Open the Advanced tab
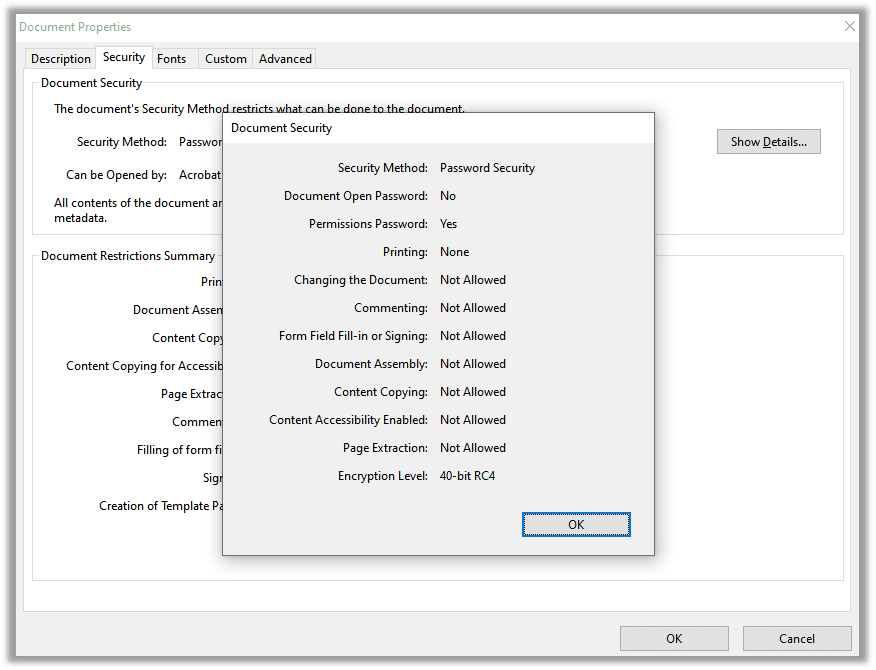Screen dimensions: 876x670 coord(284,59)
